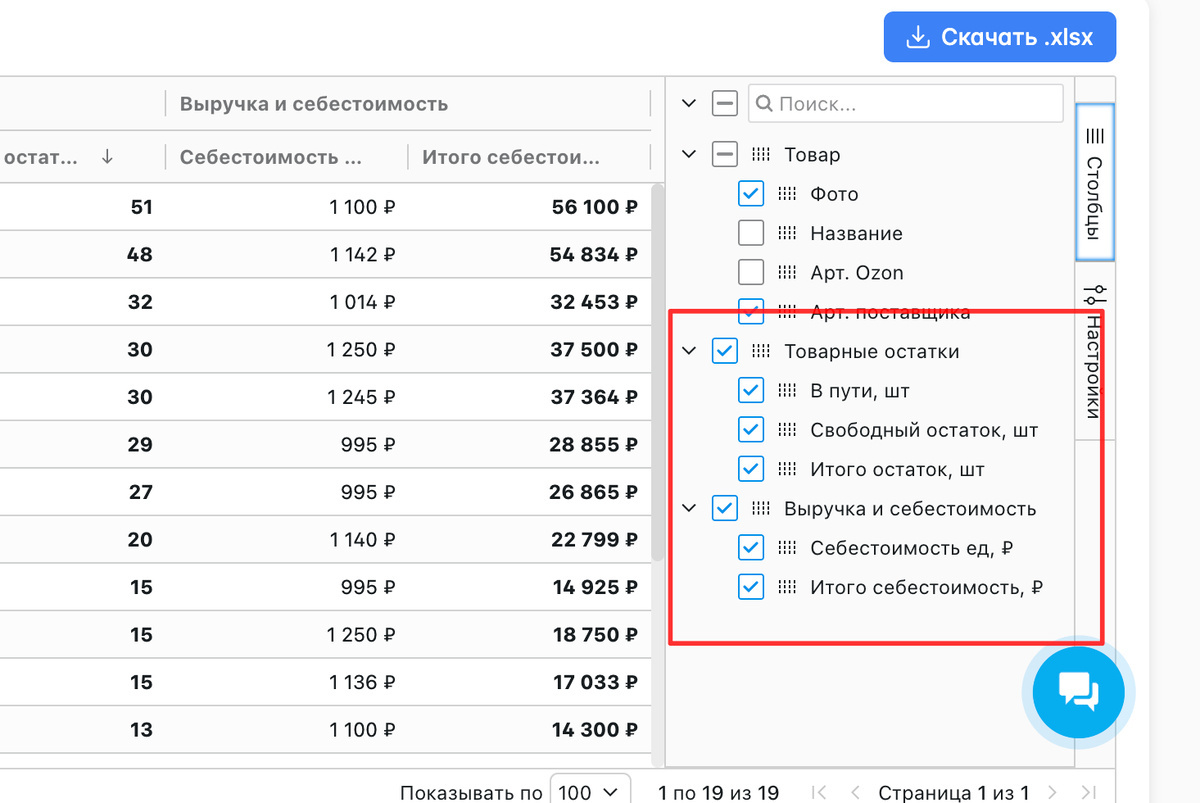Open the rows-per-page dropdown showing 100
The height and width of the screenshot is (803, 1200).
coord(590,792)
